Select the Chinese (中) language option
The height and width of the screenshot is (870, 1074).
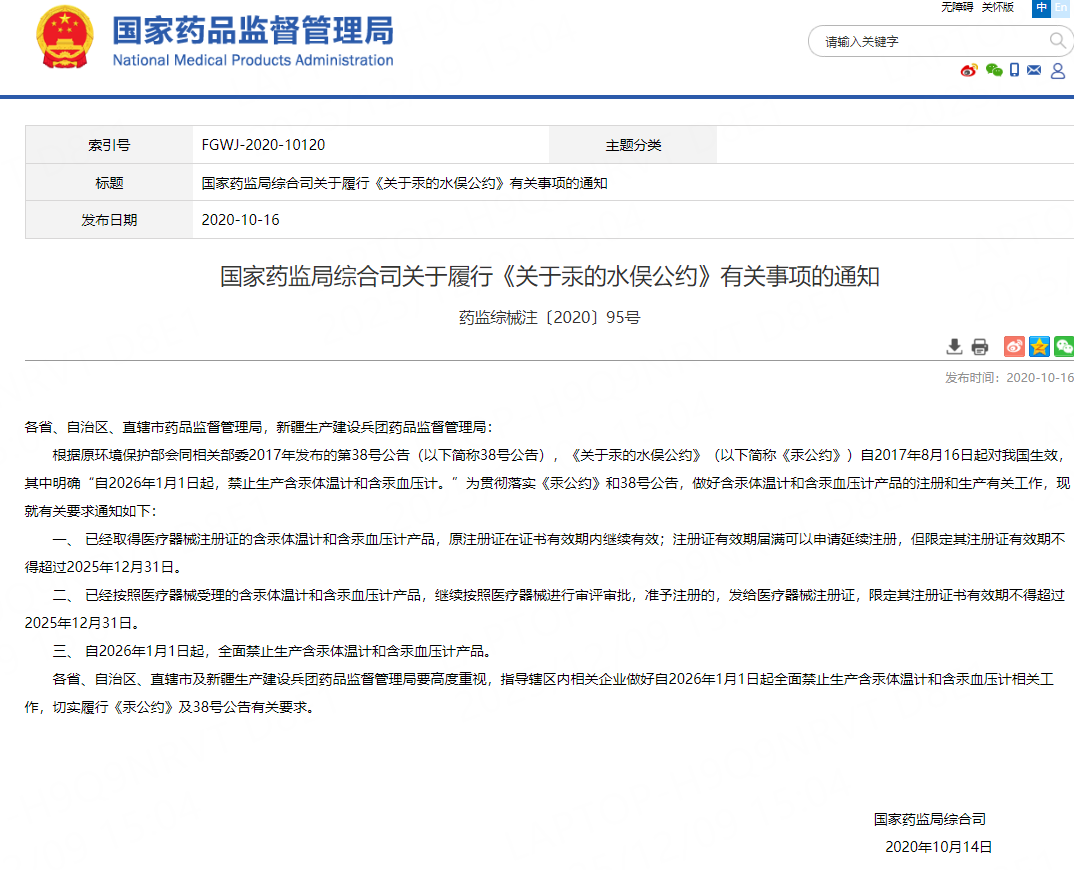coord(1041,8)
